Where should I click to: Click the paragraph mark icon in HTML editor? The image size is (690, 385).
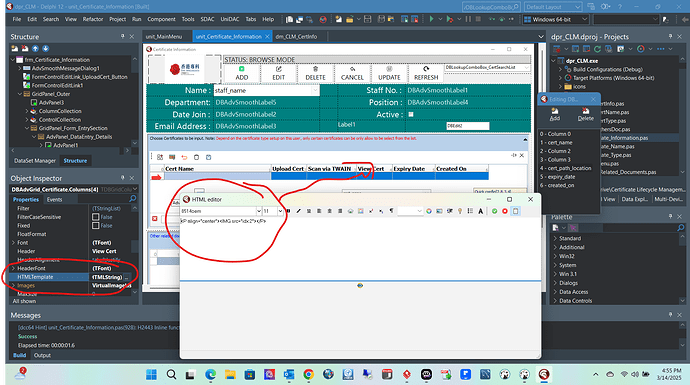click(391, 211)
